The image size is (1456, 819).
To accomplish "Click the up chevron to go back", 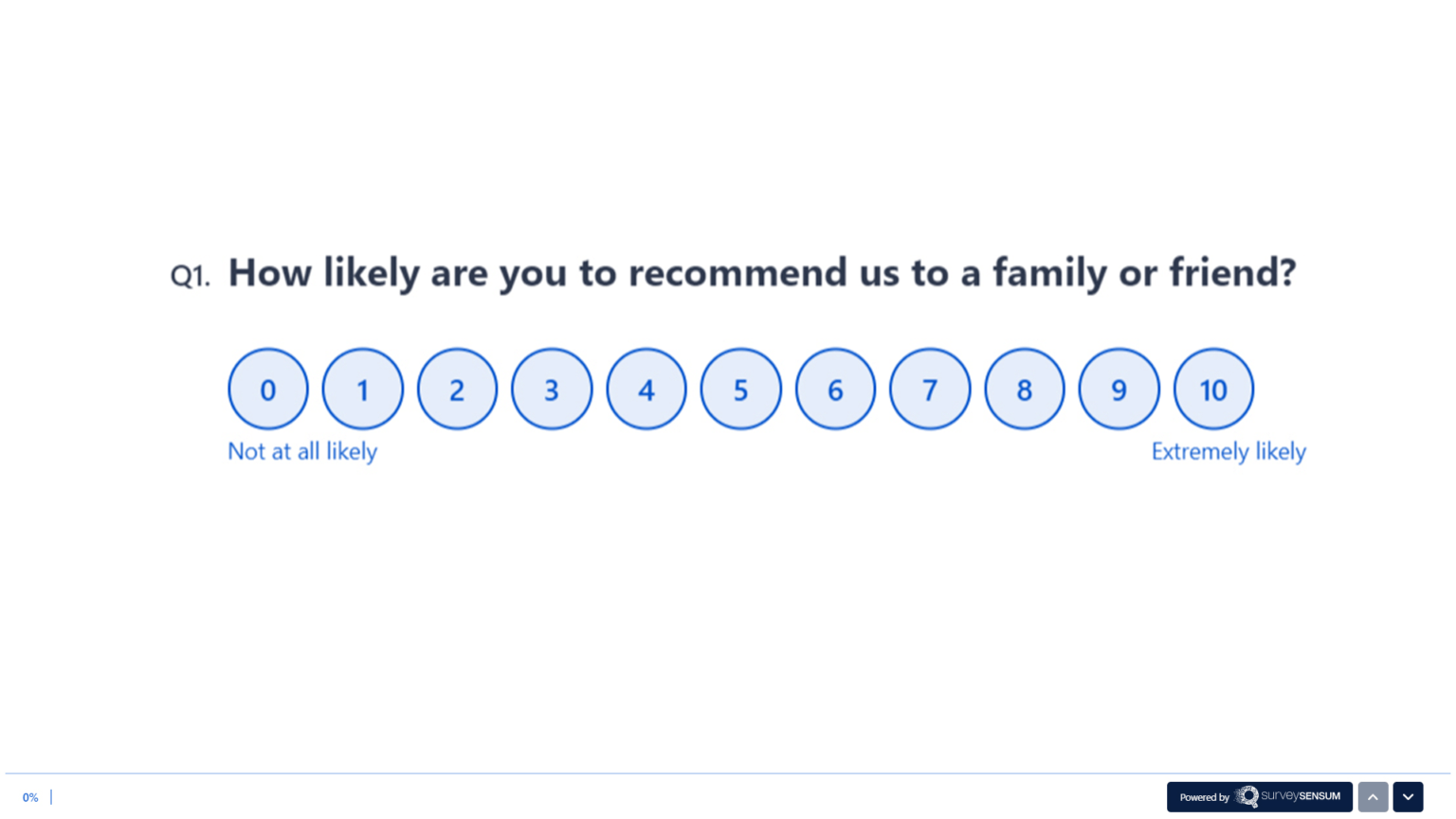I will tap(1373, 797).
